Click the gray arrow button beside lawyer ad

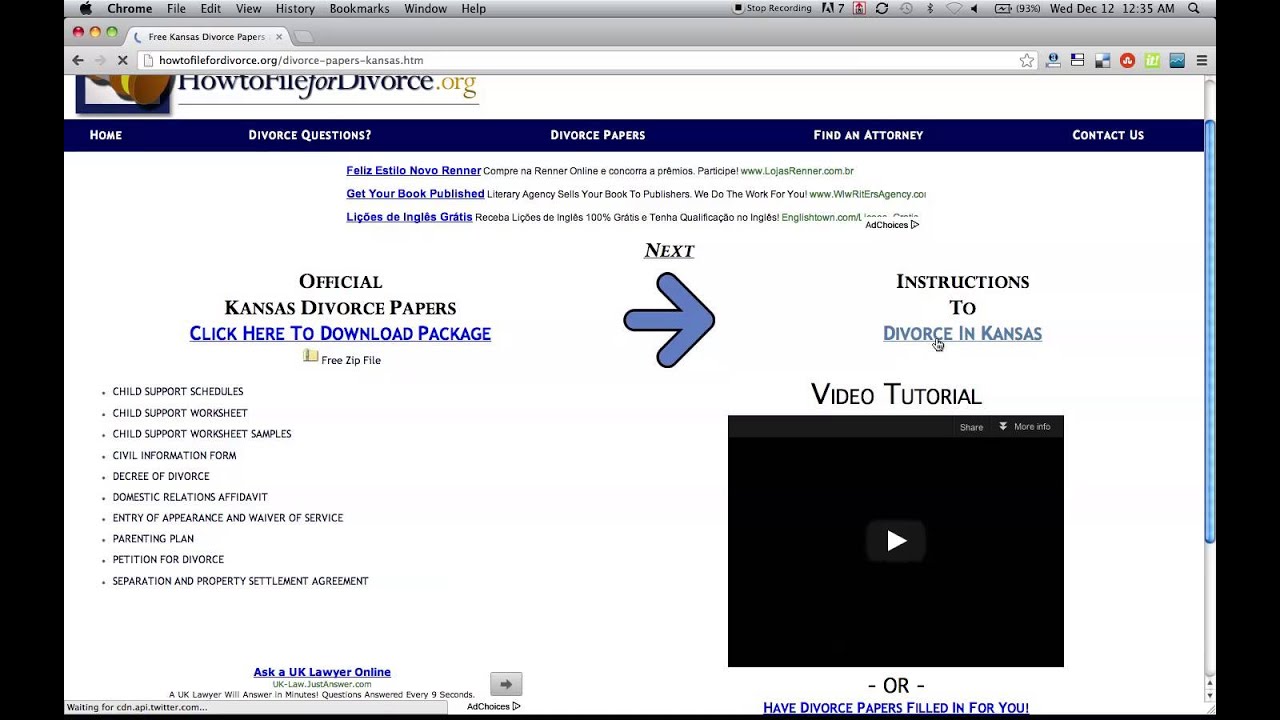pos(506,684)
